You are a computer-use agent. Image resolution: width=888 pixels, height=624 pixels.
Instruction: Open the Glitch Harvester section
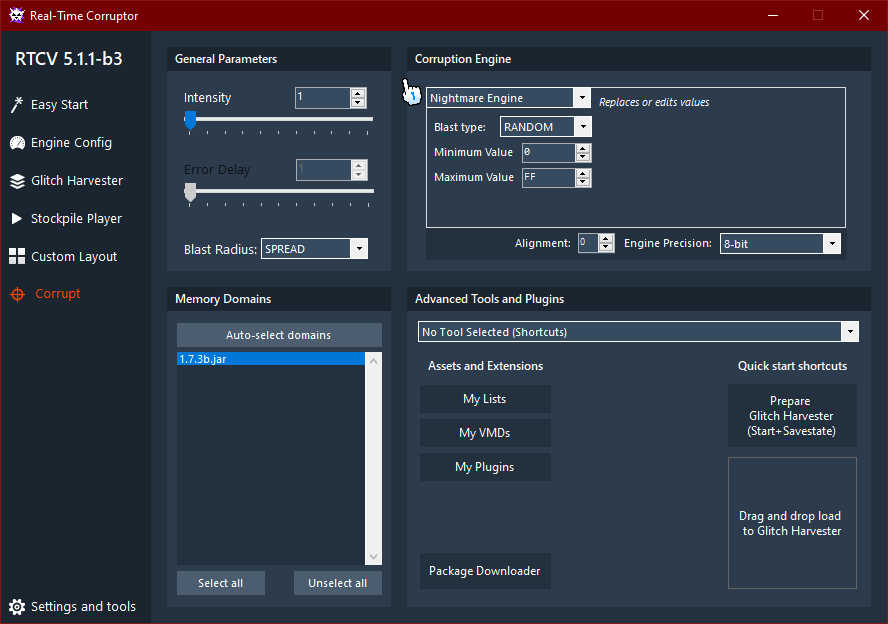click(77, 181)
